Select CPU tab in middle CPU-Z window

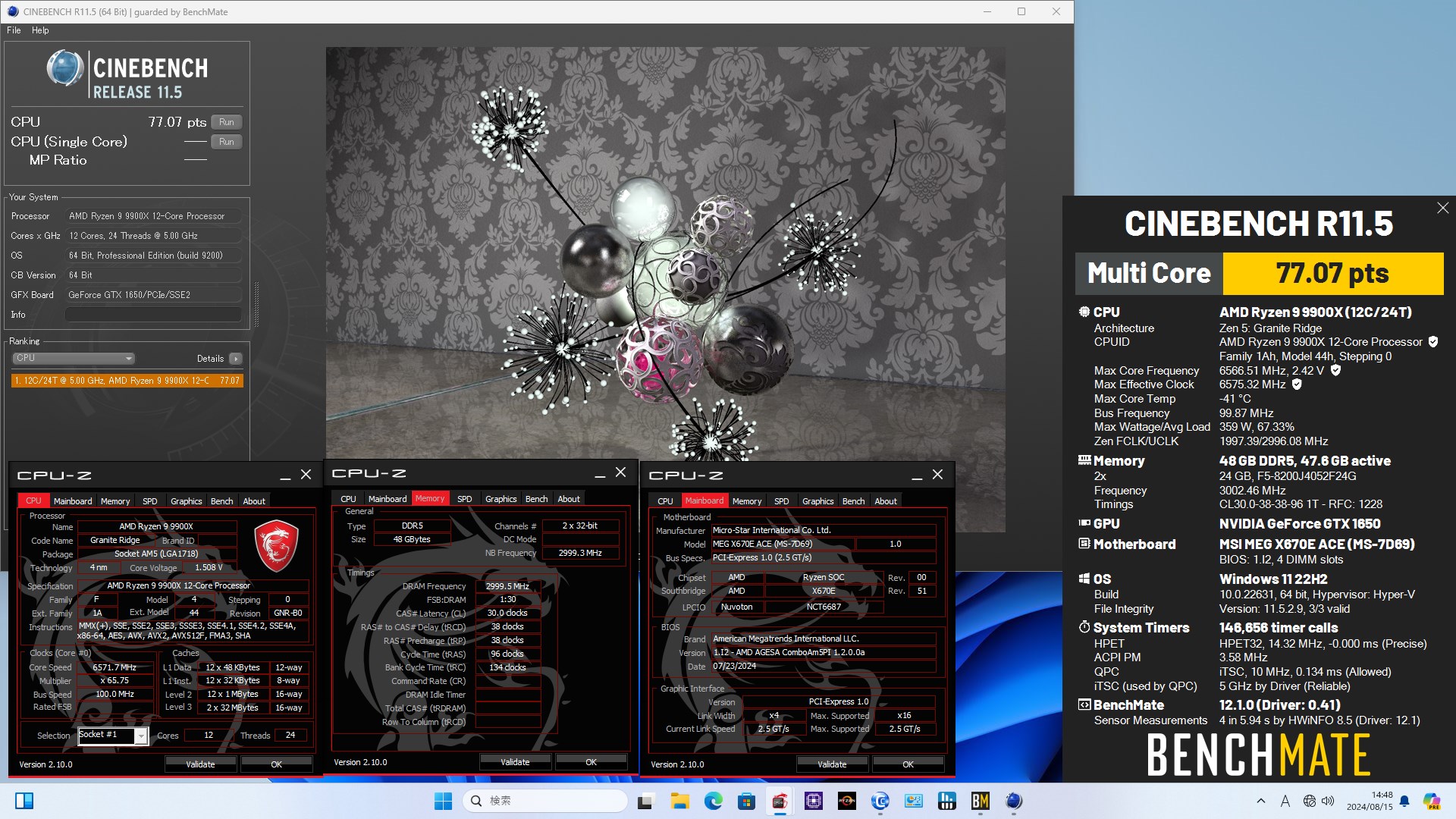coord(348,499)
